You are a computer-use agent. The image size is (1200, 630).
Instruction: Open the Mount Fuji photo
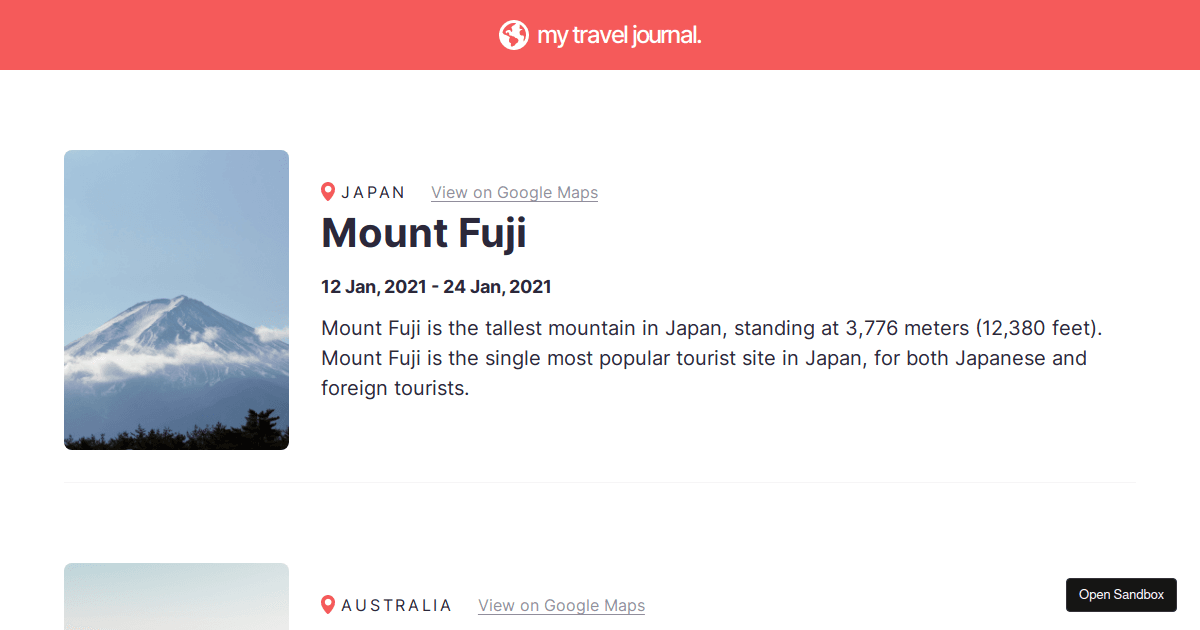176,300
